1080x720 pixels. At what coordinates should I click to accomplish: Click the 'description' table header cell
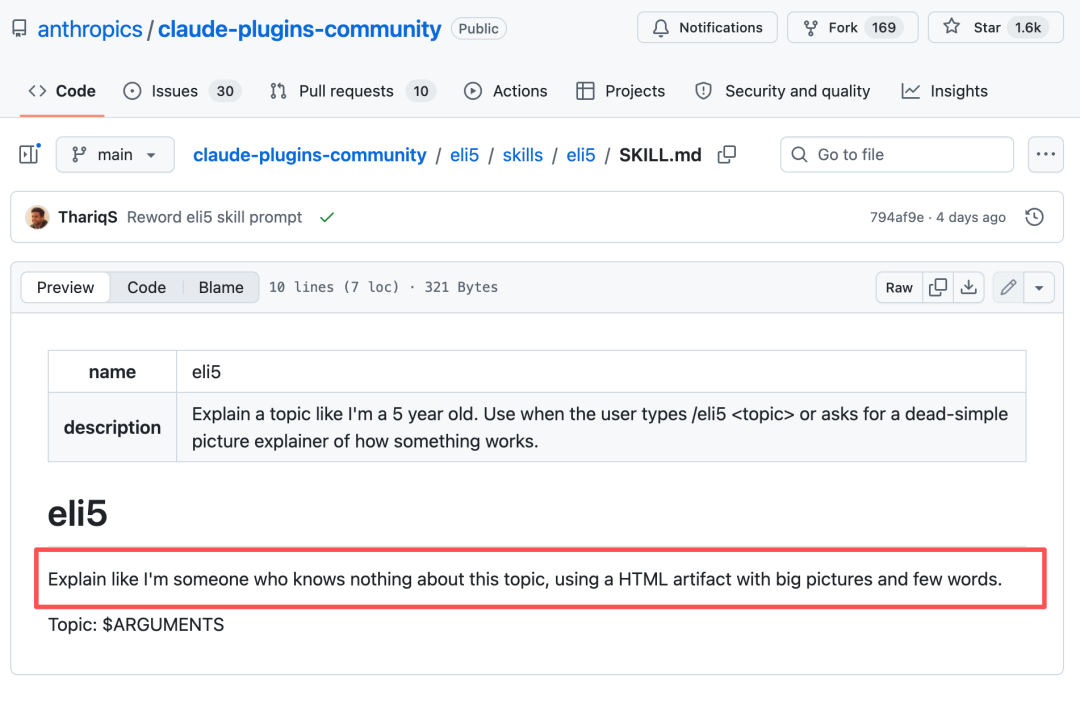pyautogui.click(x=112, y=427)
